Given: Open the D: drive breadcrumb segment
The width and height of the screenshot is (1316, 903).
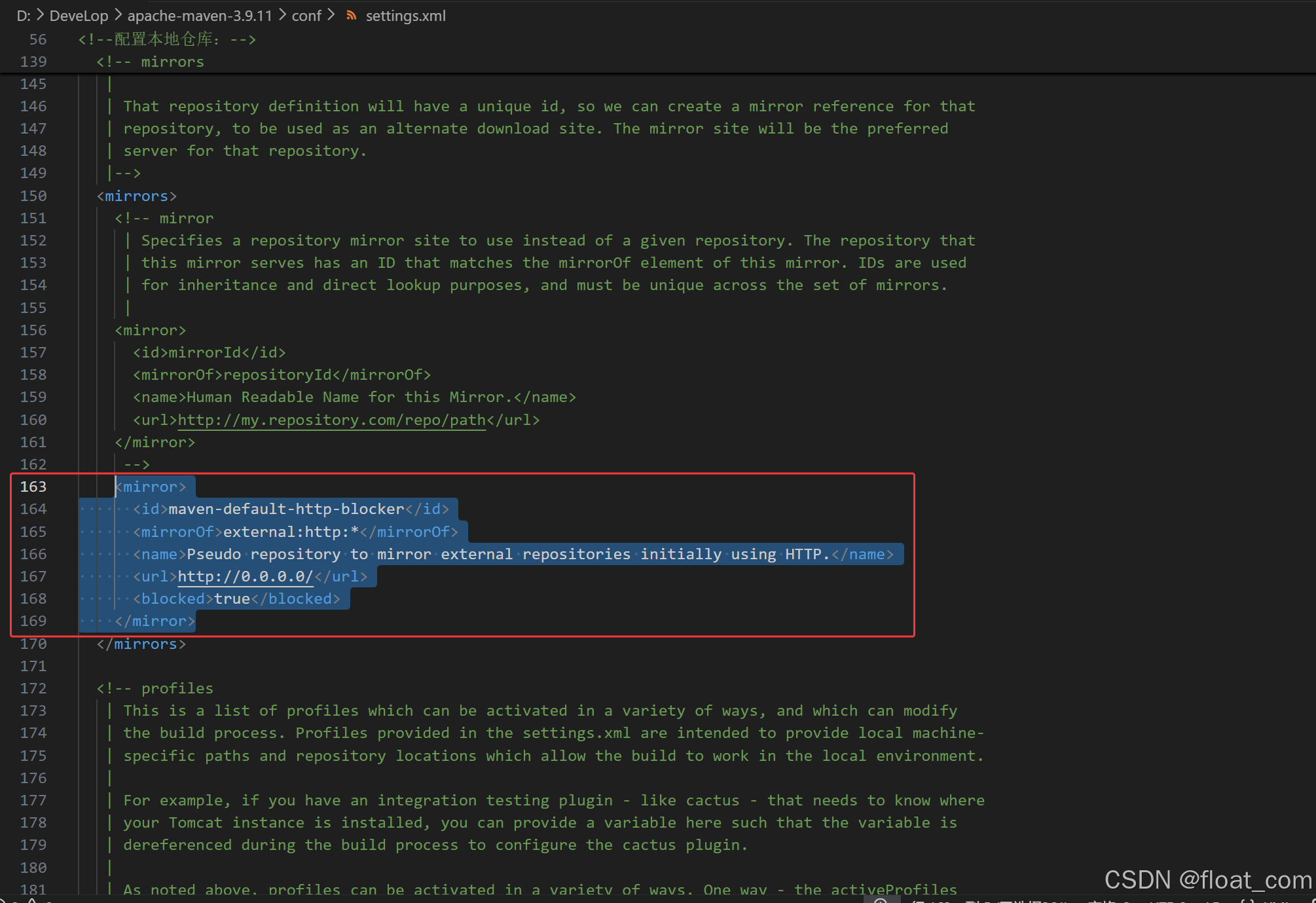Looking at the screenshot, I should (x=24, y=16).
